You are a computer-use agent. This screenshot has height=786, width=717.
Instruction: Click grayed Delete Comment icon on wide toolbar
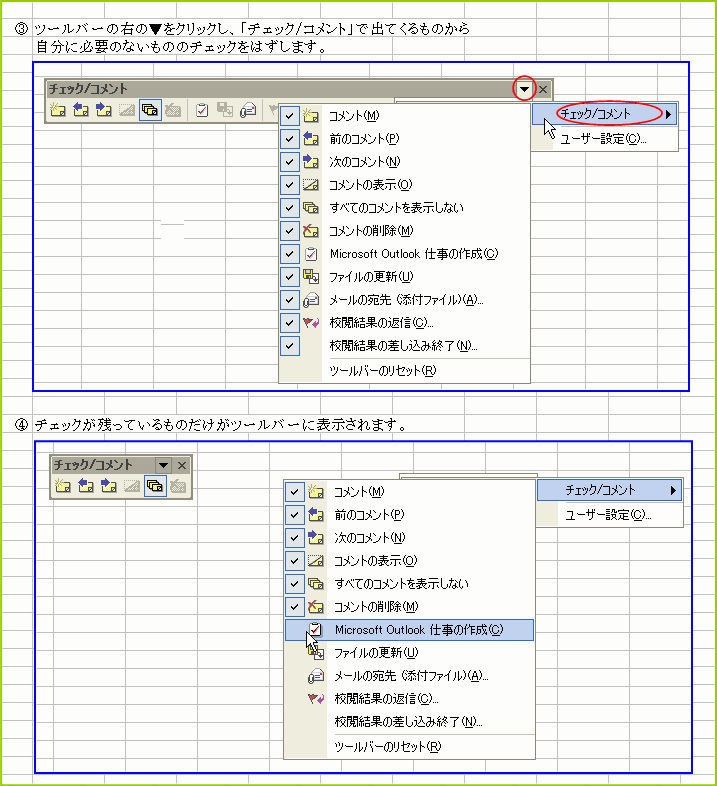(173, 109)
